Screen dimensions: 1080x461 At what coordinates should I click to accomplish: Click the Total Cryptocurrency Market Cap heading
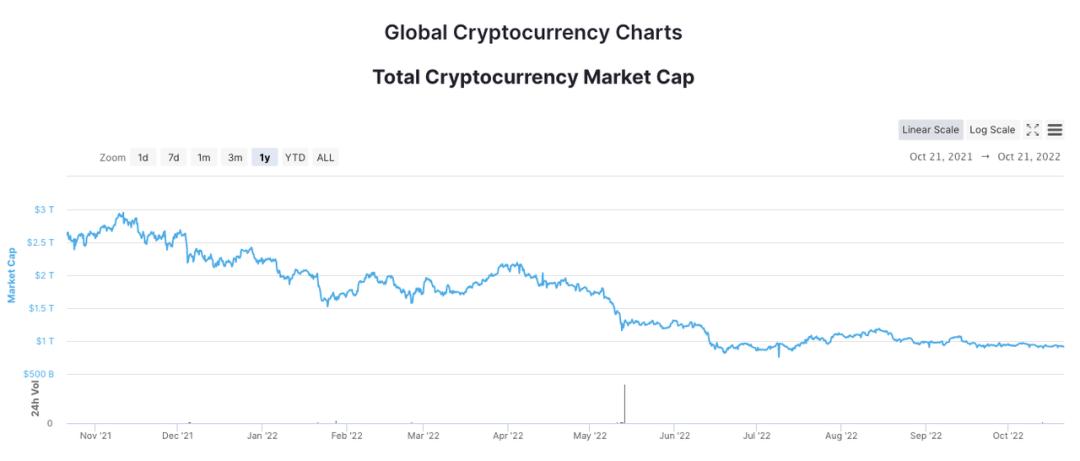pyautogui.click(x=533, y=77)
